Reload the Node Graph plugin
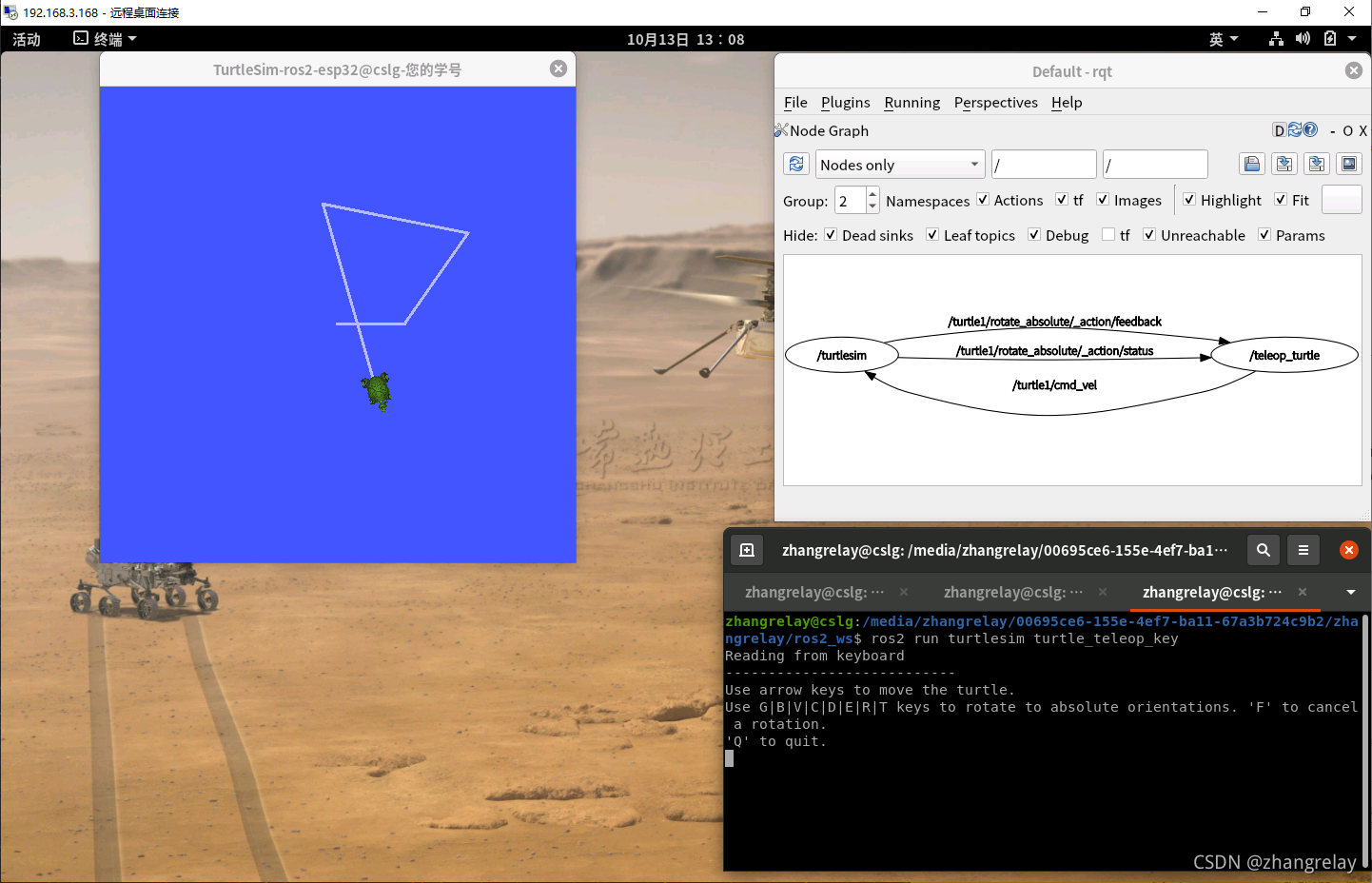This screenshot has height=883, width=1372. pyautogui.click(x=1295, y=130)
